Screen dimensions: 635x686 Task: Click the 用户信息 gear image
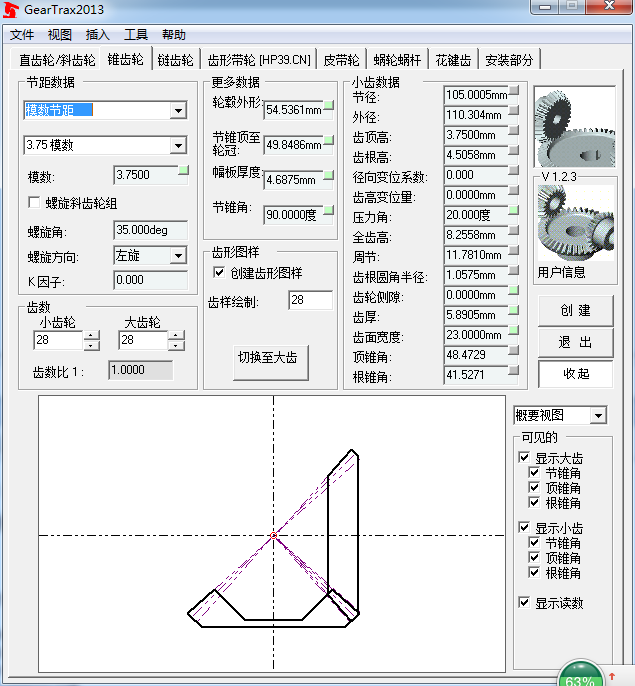pos(575,223)
